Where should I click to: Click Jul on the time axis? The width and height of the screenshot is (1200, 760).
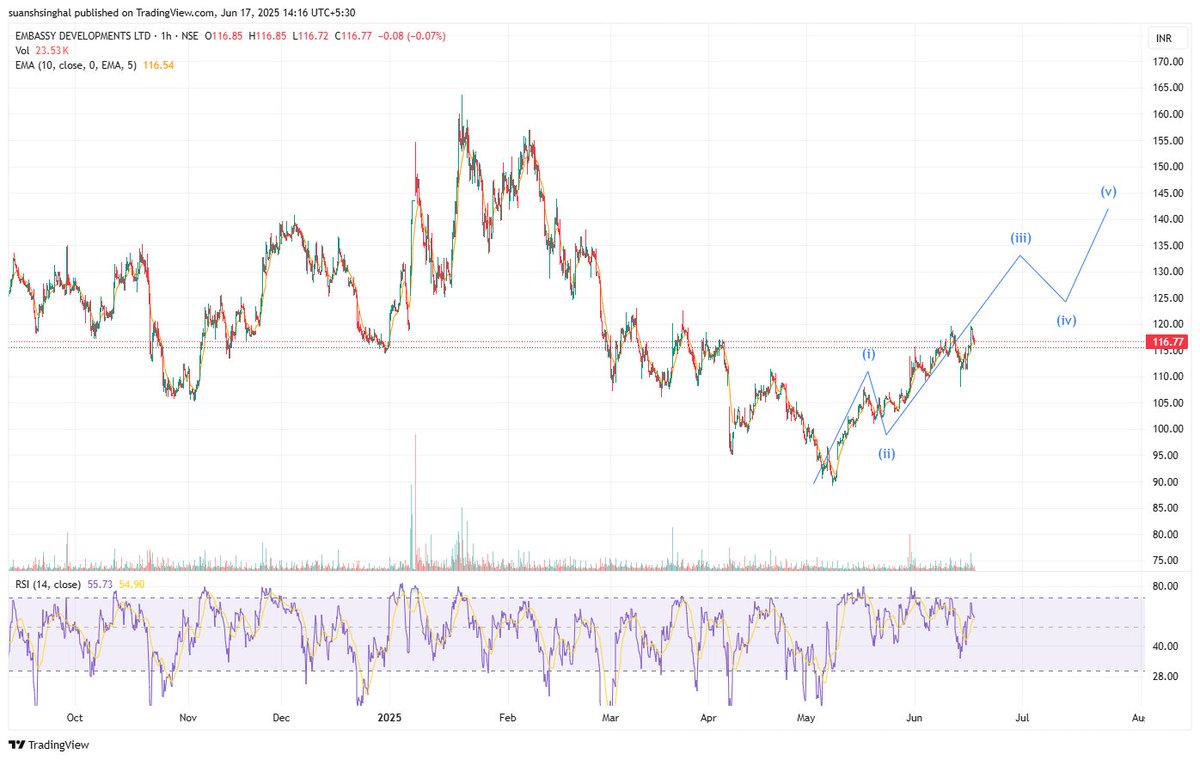[1021, 718]
